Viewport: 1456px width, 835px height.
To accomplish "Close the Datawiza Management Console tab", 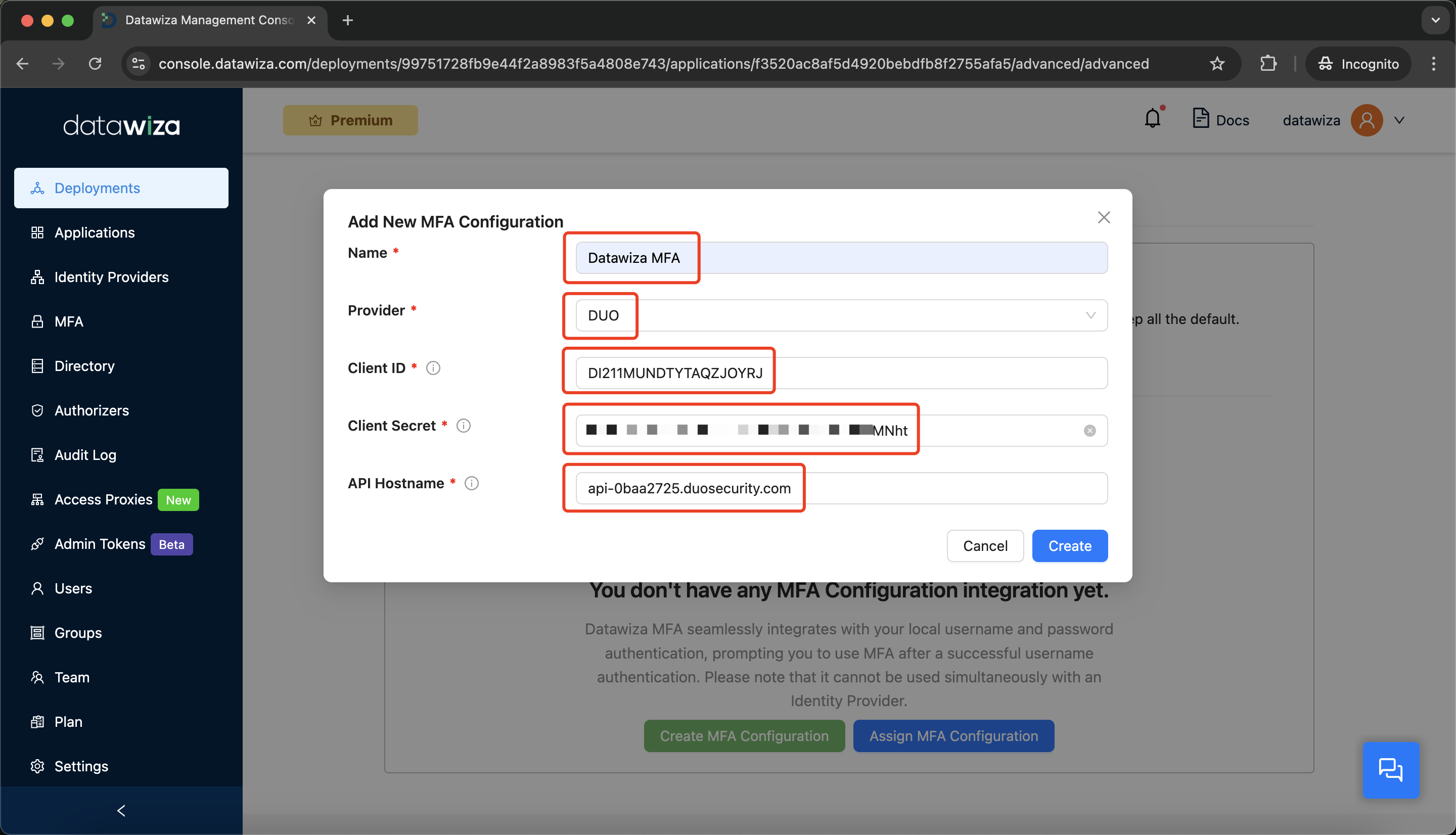I will coord(311,20).
